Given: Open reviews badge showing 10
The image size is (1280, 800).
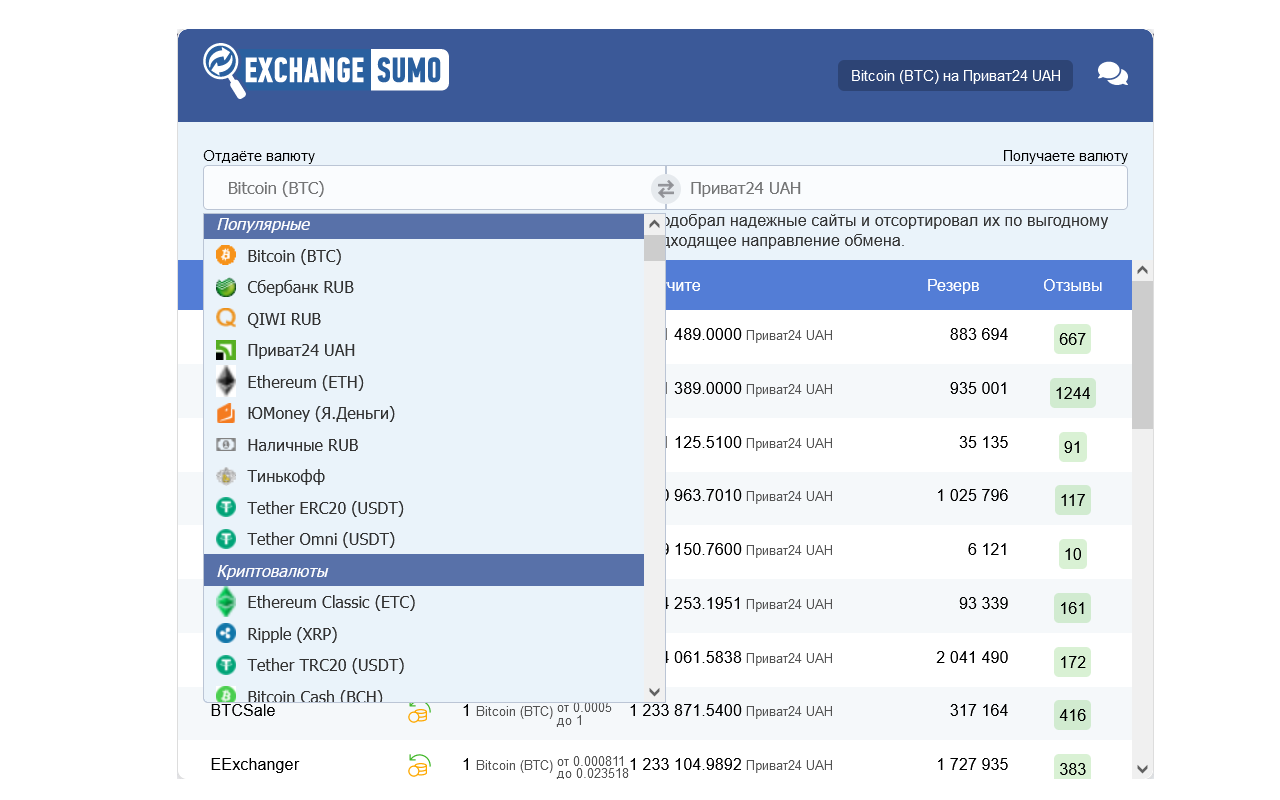Looking at the screenshot, I should [x=1073, y=554].
